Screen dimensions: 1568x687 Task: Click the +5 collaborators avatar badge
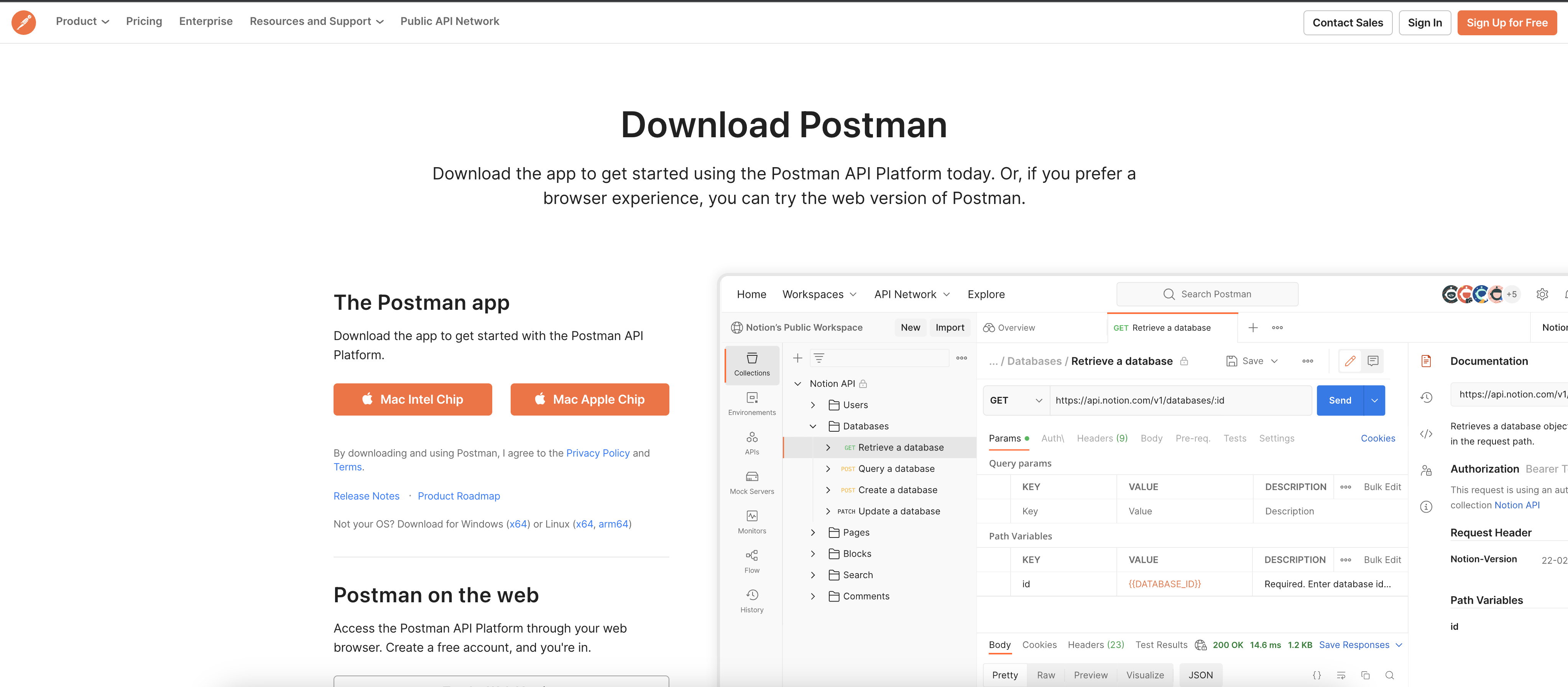(x=1511, y=294)
